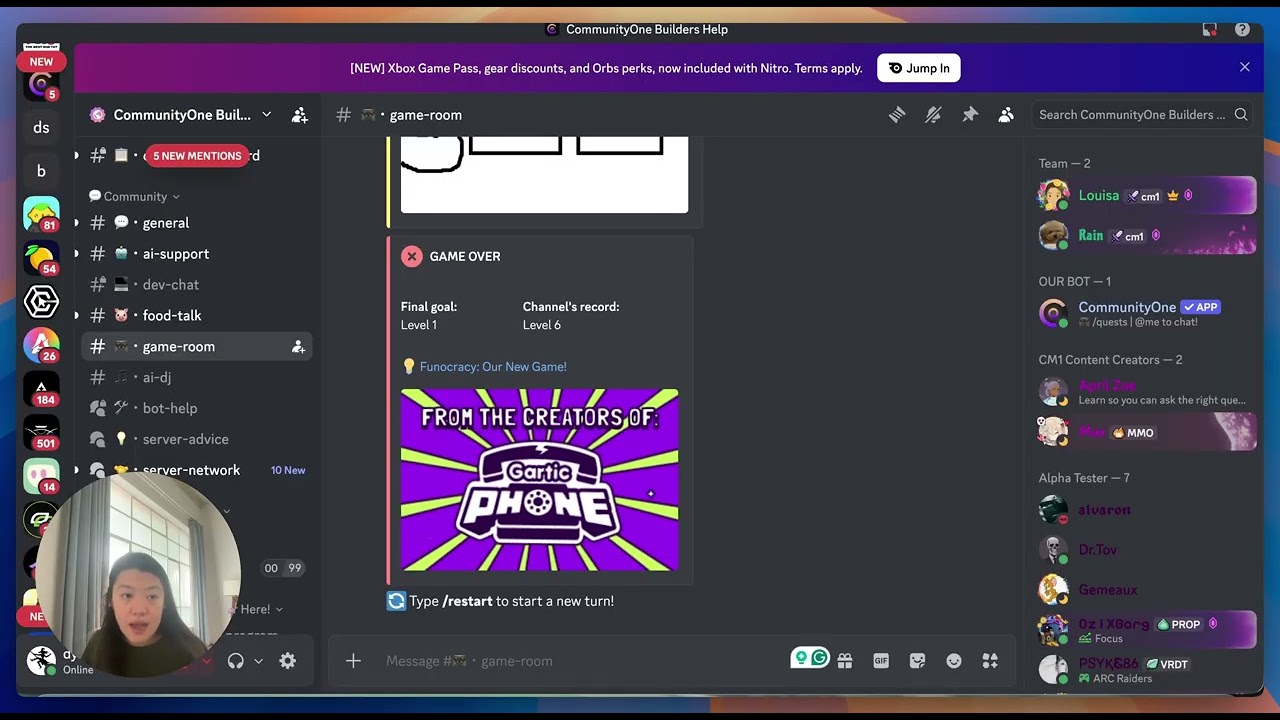Viewport: 1280px width, 720px height.
Task: Open the GIF picker
Action: click(881, 661)
